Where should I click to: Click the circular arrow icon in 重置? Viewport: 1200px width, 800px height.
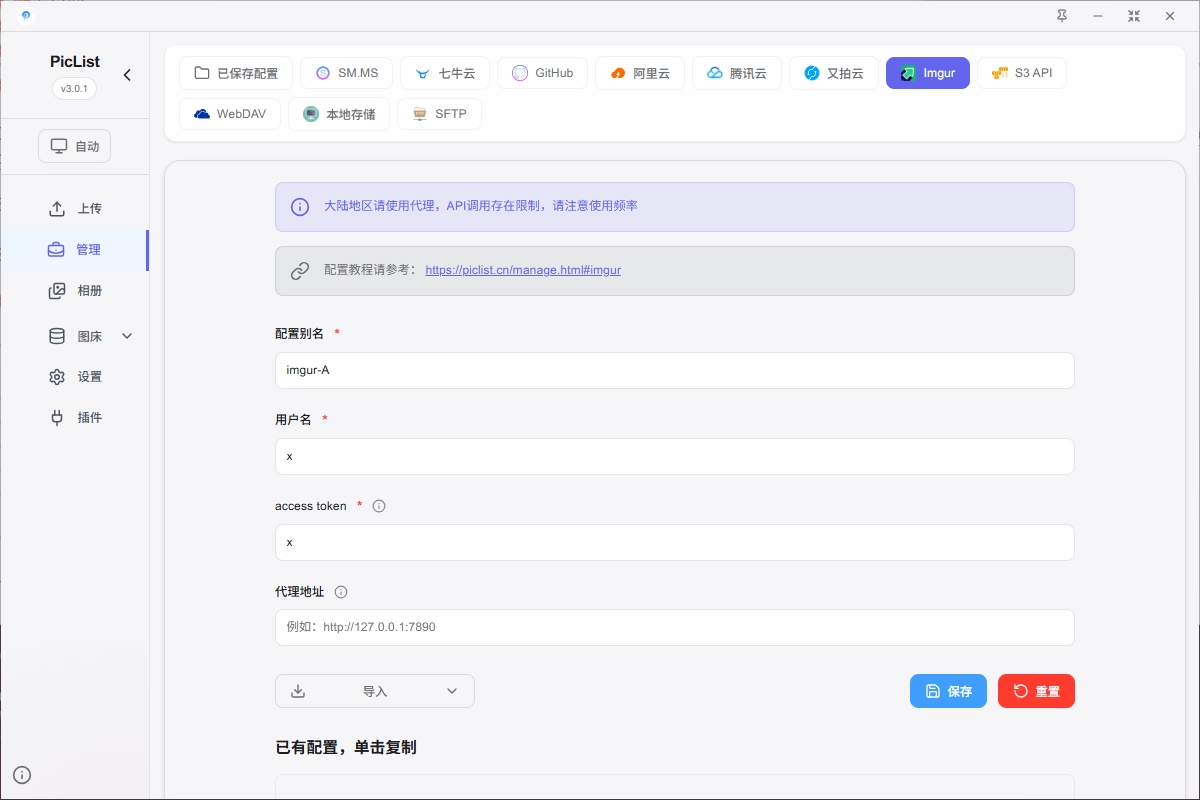[1021, 691]
